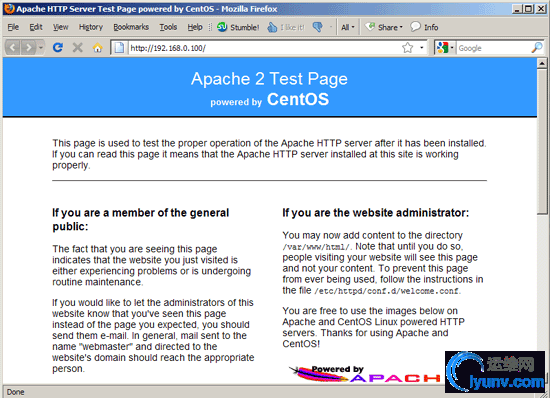Open the Tools menu
The width and height of the screenshot is (550, 398).
(168, 27)
